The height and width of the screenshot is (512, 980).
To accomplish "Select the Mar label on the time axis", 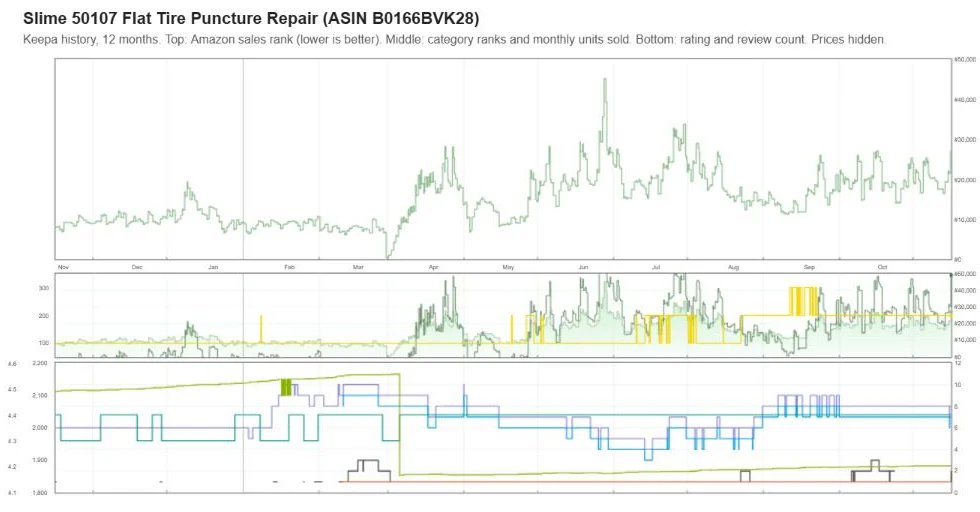I will click(358, 267).
